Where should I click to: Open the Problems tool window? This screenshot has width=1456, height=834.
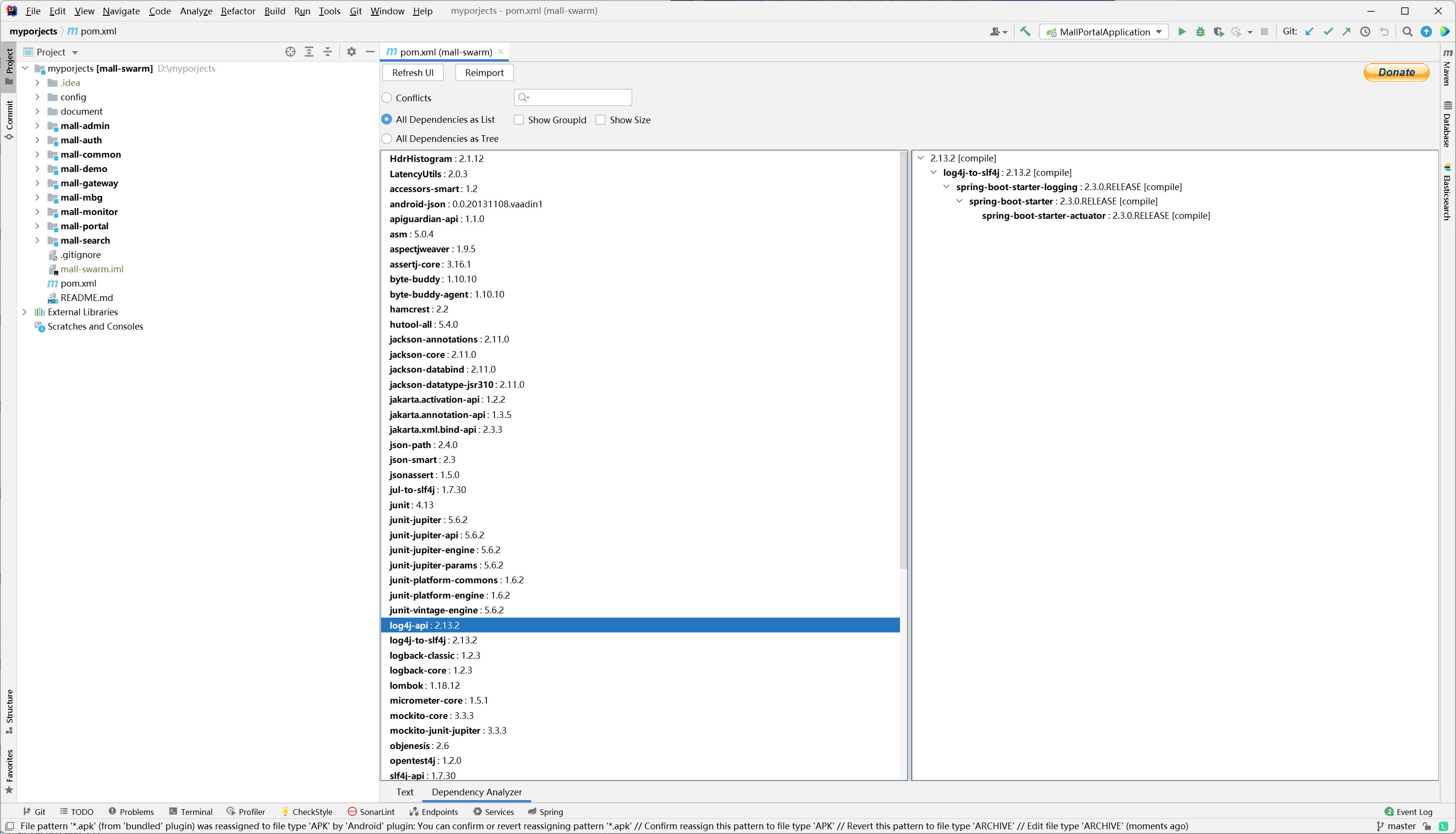(x=131, y=812)
